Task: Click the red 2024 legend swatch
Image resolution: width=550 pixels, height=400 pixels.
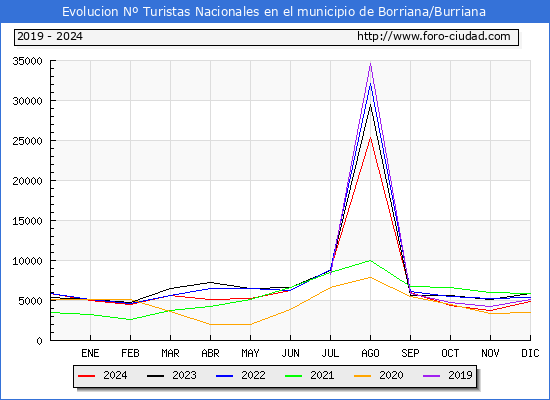Action: [x=86, y=376]
